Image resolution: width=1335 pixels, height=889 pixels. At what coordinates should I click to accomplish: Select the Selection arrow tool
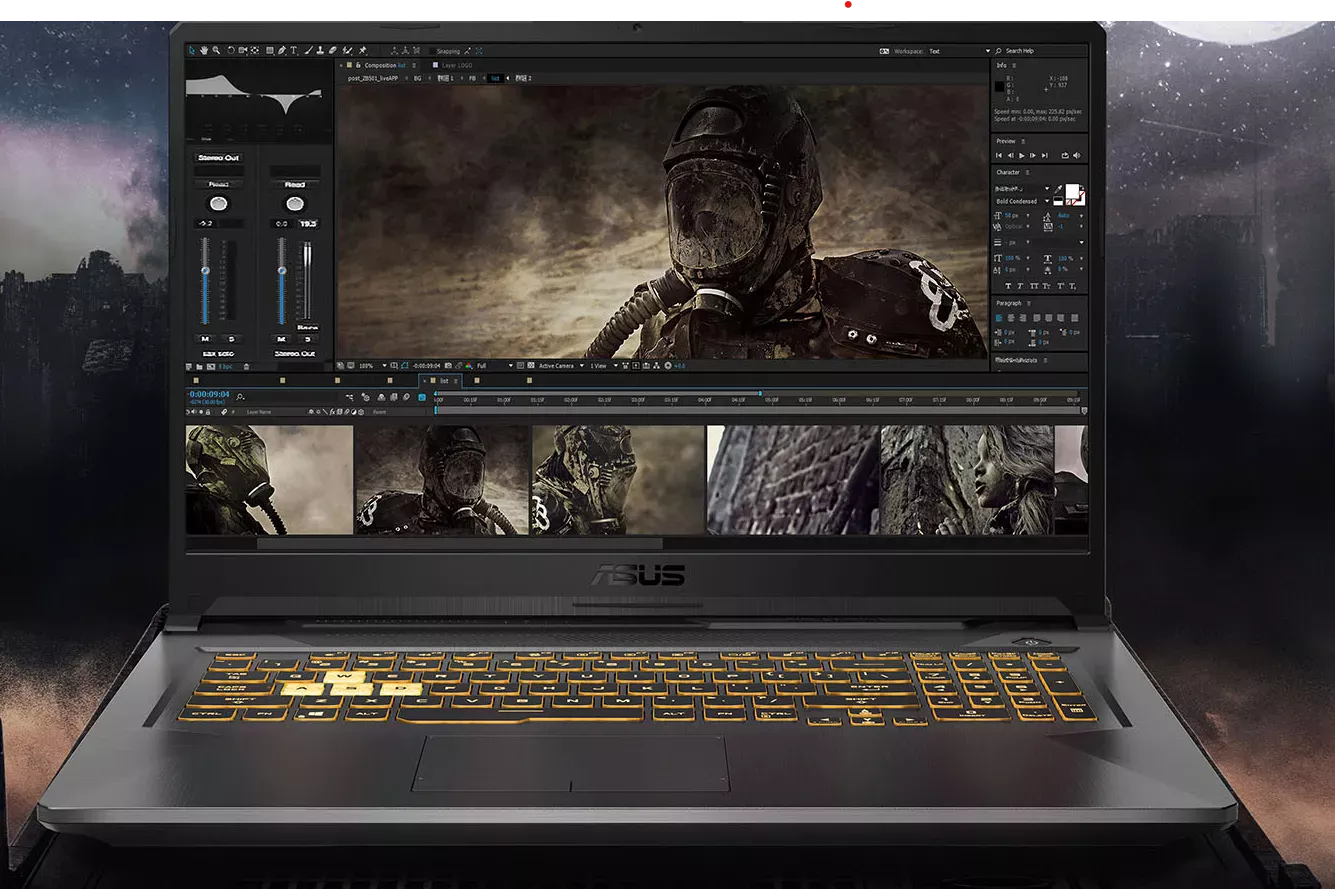point(192,50)
